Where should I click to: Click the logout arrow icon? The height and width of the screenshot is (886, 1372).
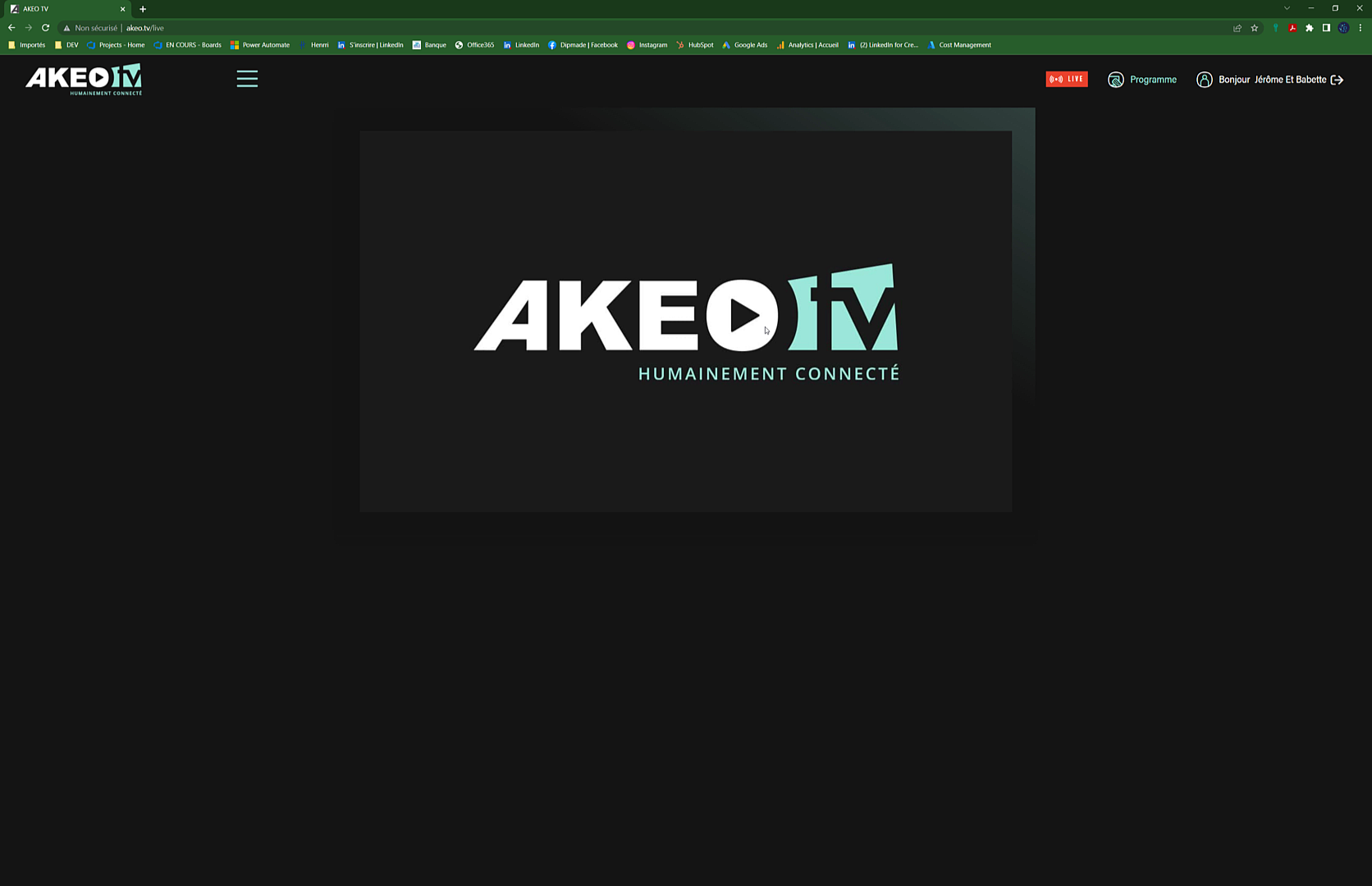[x=1337, y=80]
